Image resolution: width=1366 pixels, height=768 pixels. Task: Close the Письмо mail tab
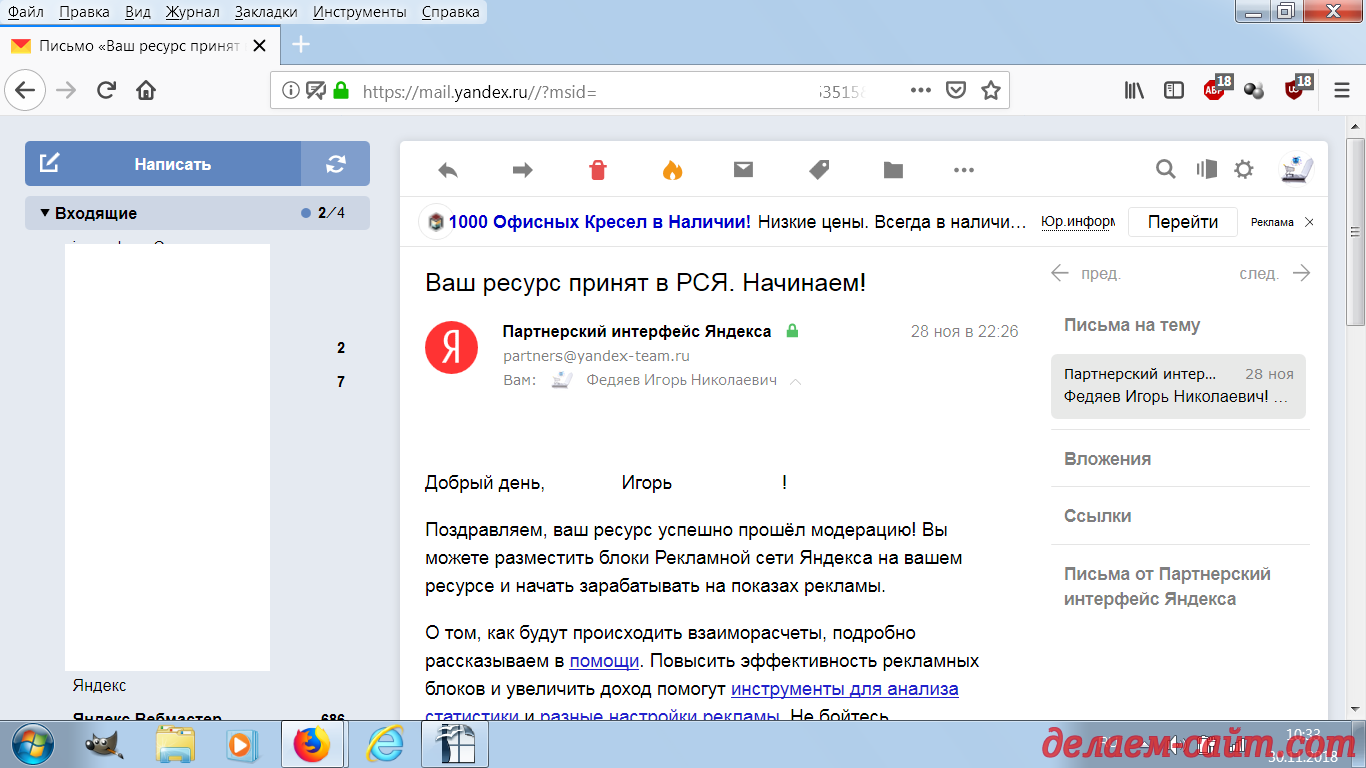pyautogui.click(x=259, y=45)
